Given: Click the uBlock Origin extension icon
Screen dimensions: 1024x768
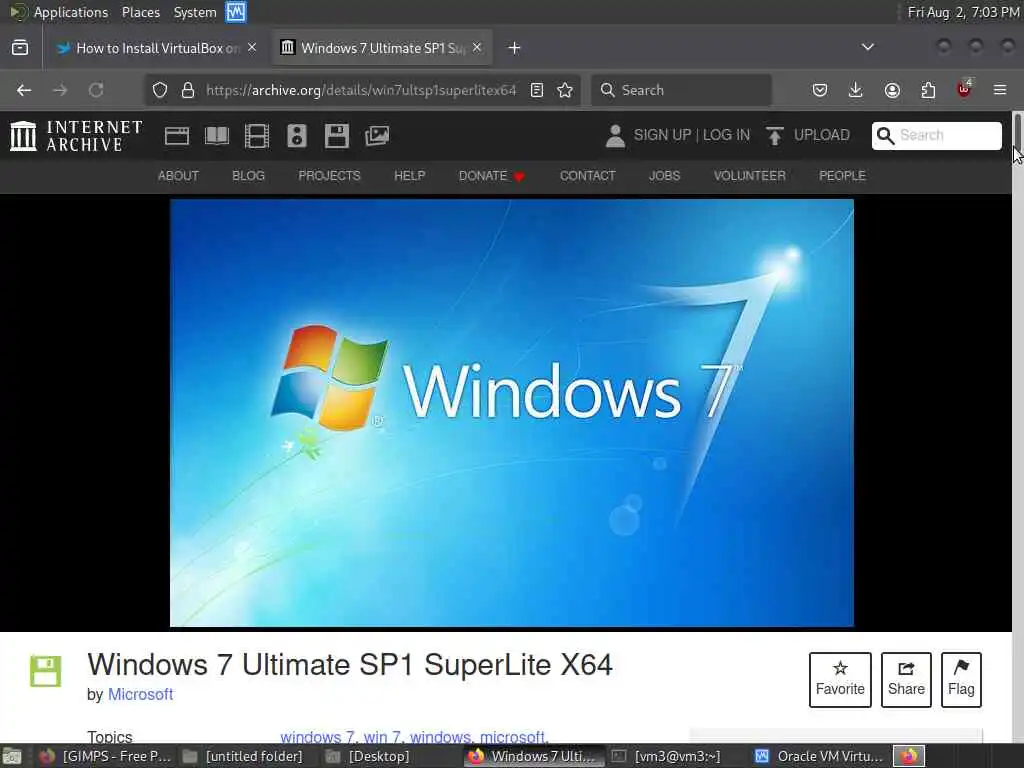Looking at the screenshot, I should tap(964, 89).
